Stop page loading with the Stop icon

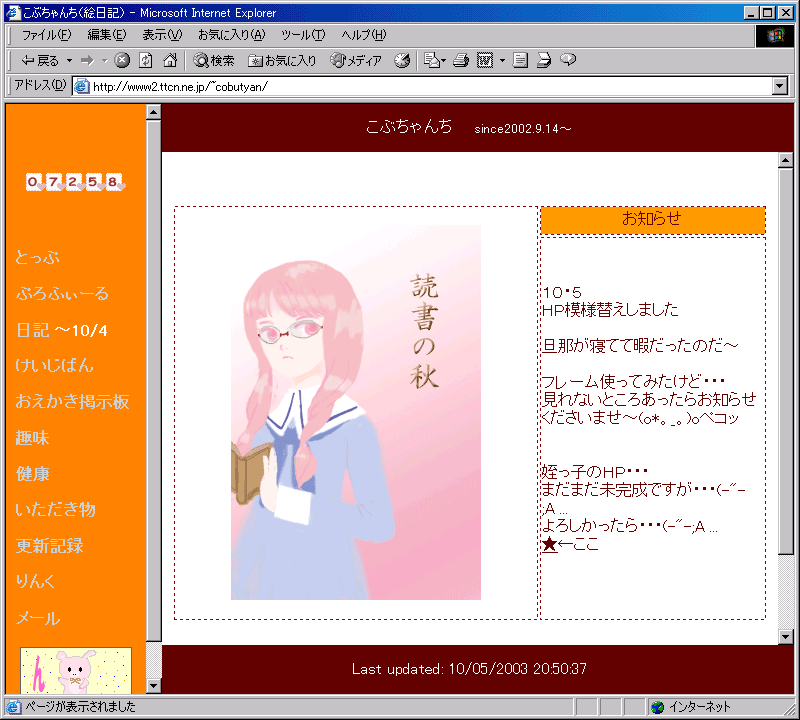pos(121,60)
